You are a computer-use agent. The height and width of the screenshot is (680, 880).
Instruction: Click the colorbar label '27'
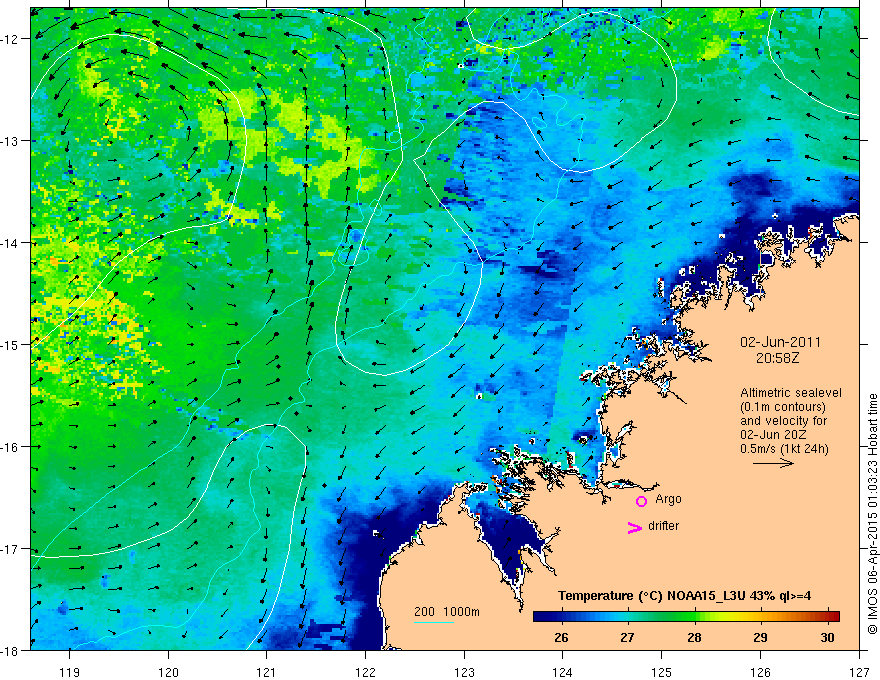pos(627,637)
